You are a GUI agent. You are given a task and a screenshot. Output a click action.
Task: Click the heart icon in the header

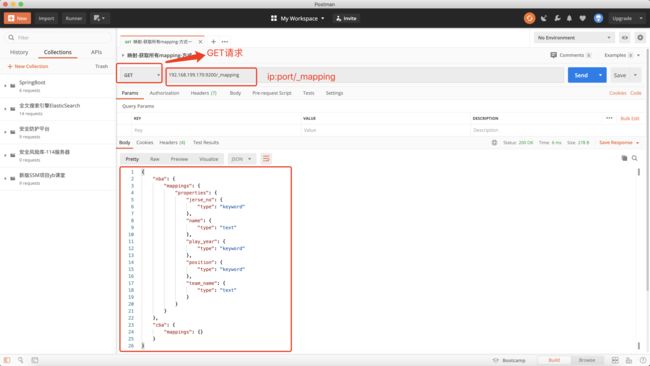pyautogui.click(x=582, y=18)
